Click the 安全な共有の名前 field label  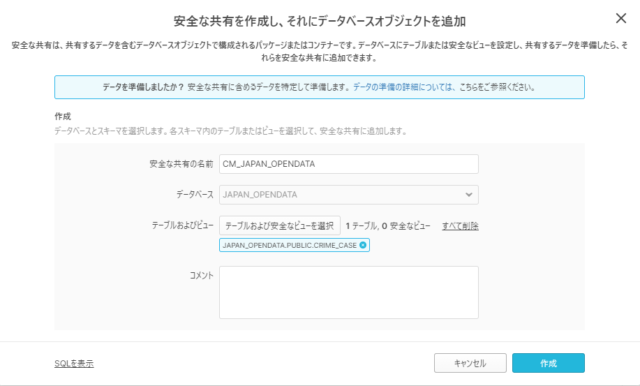tap(181, 164)
